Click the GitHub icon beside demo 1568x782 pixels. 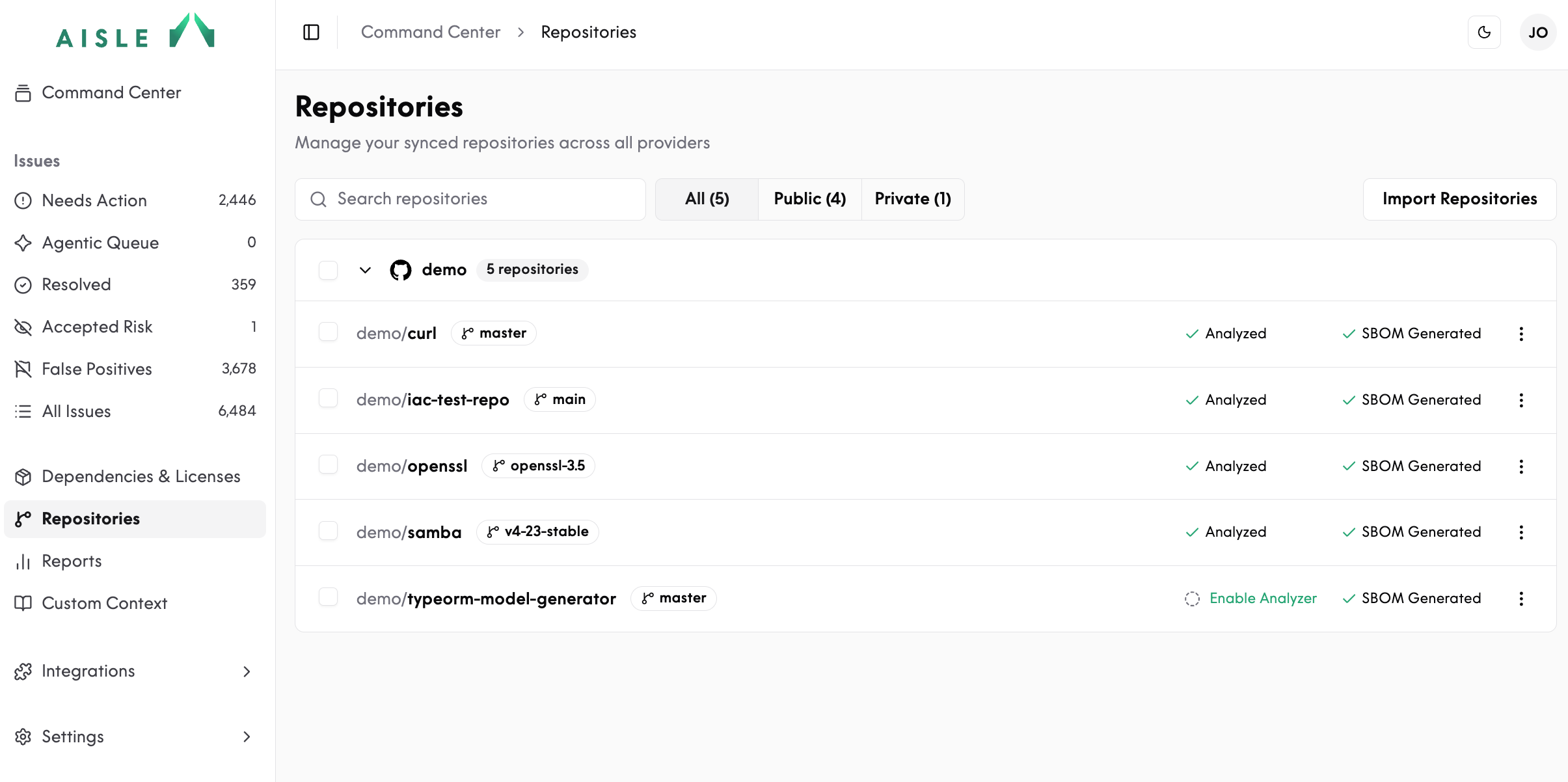401,269
